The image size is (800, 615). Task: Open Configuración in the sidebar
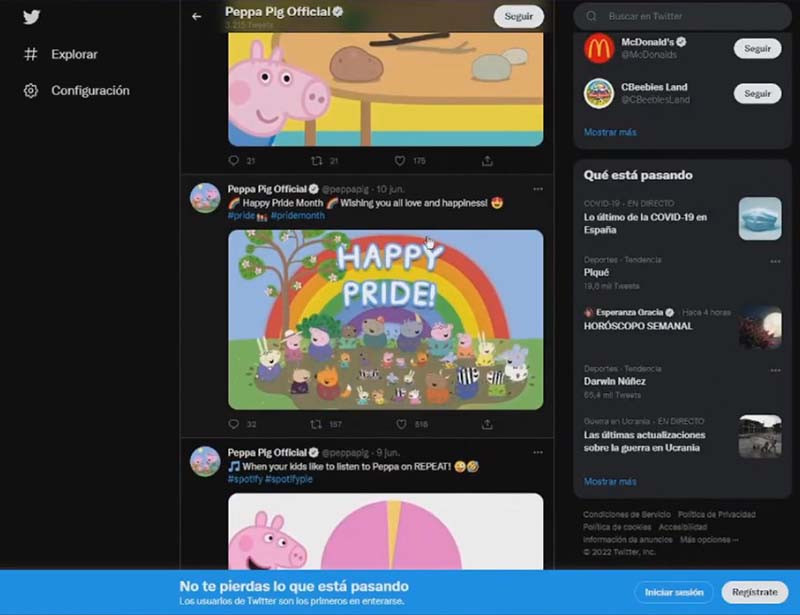pyautogui.click(x=90, y=91)
